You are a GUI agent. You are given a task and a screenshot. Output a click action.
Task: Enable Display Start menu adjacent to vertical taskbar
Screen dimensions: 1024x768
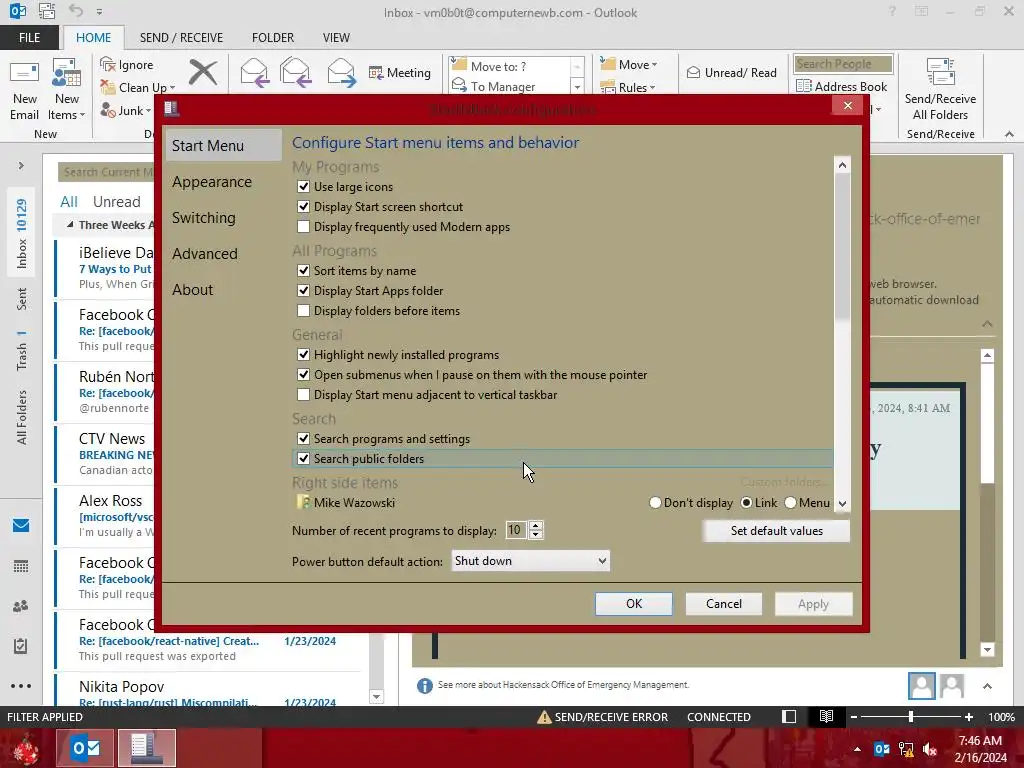pos(303,394)
